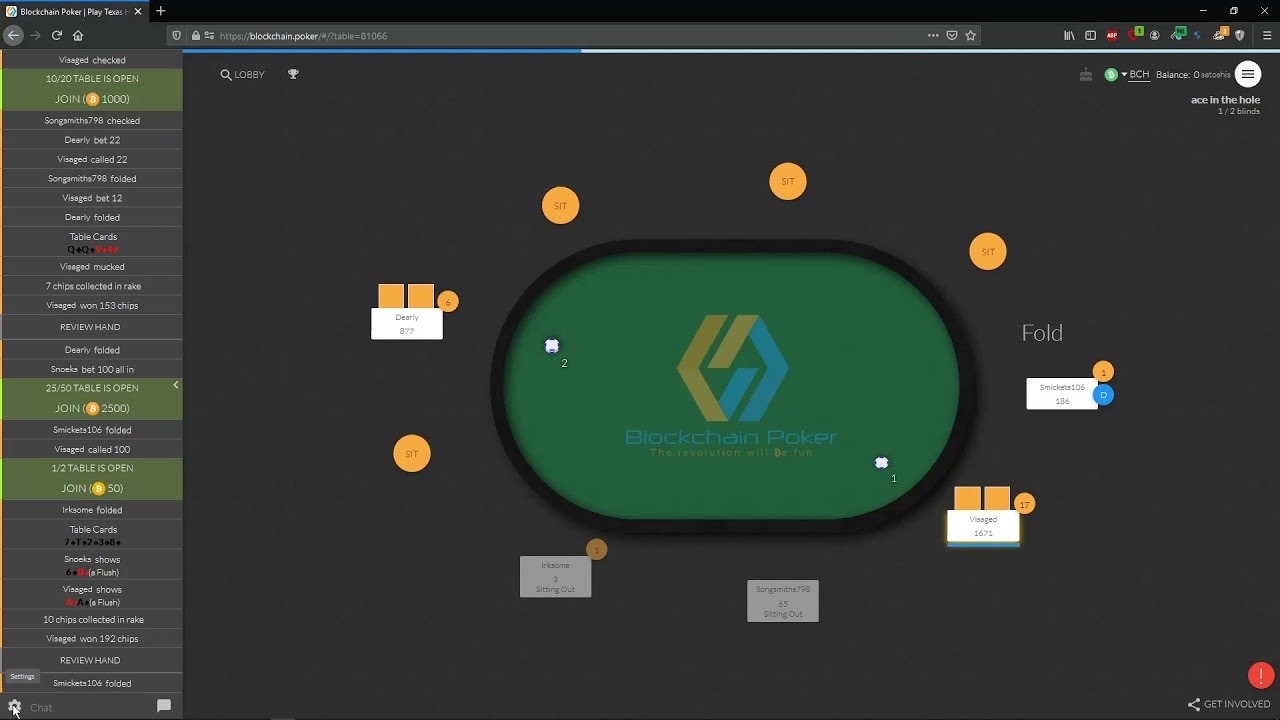Image resolution: width=1280 pixels, height=720 pixels.
Task: Collapse the sidebar with the arrow chevron
Action: point(176,385)
